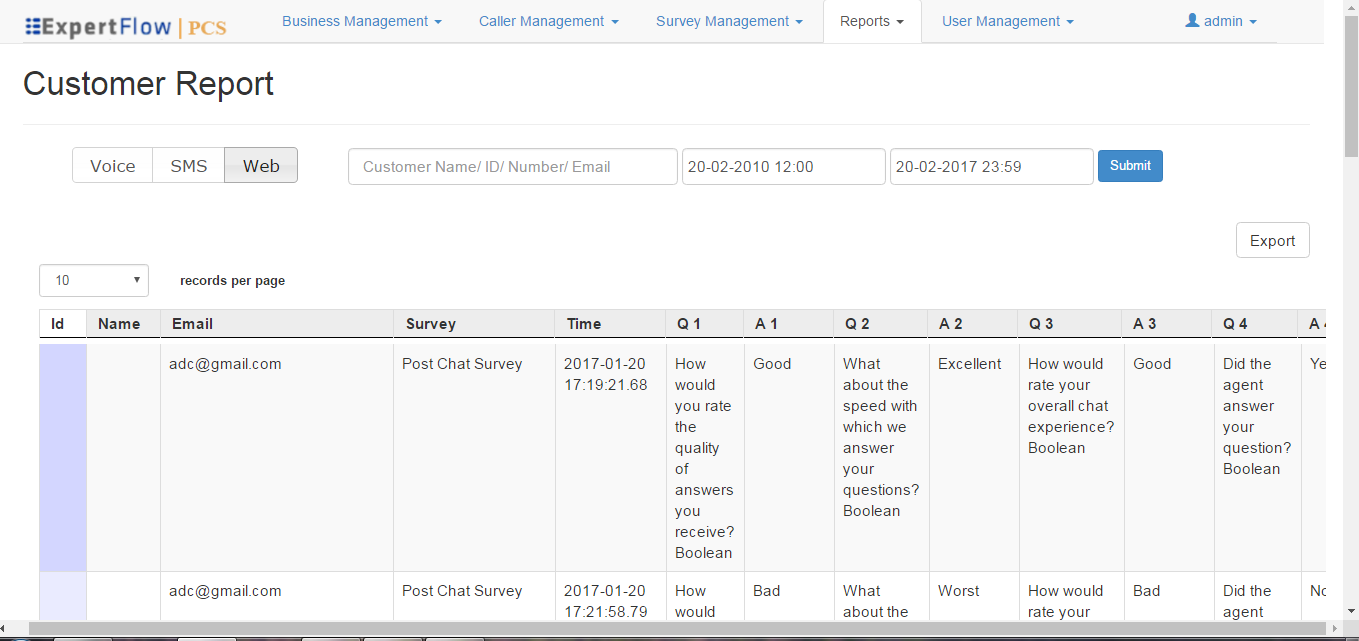Select the Web channel tab
Screen dimensions: 1359x641
click(260, 165)
